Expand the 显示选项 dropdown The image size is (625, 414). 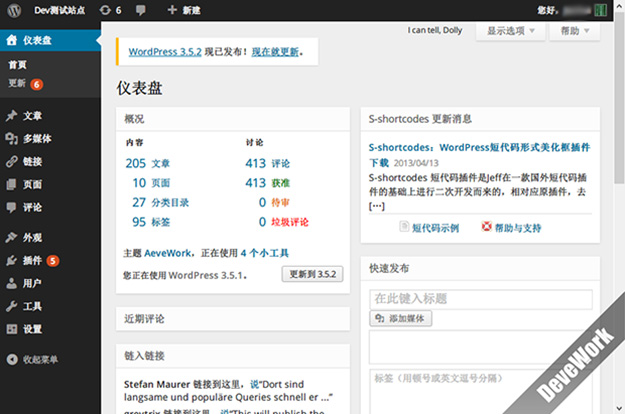click(x=511, y=31)
